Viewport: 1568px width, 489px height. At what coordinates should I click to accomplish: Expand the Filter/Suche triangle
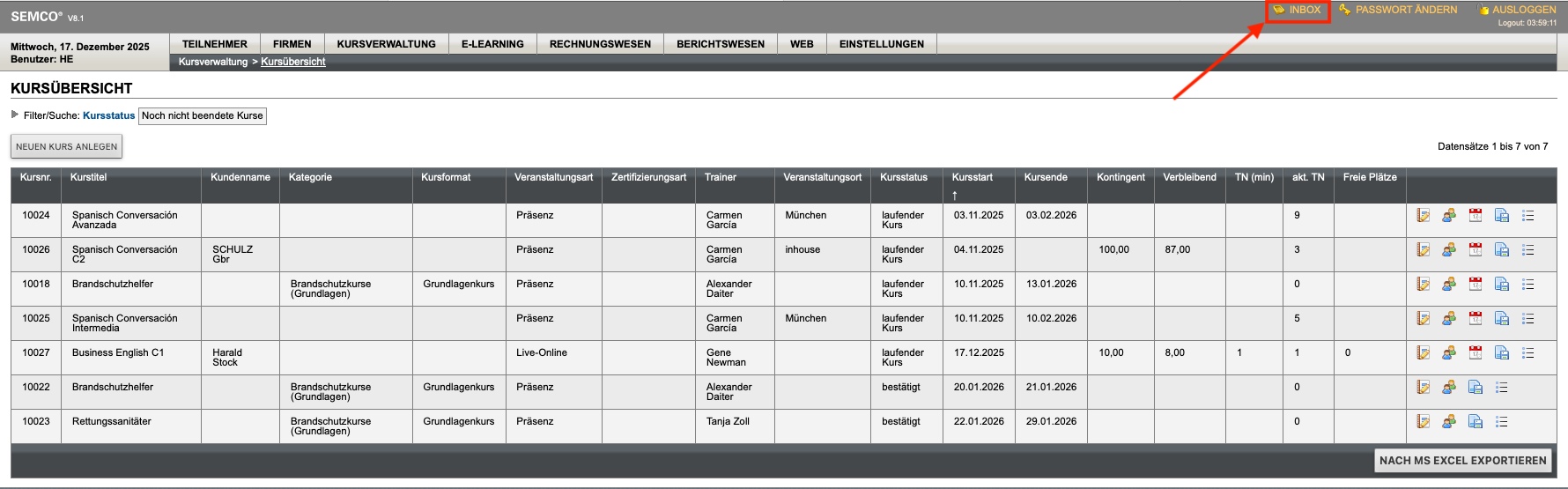pyautogui.click(x=15, y=115)
